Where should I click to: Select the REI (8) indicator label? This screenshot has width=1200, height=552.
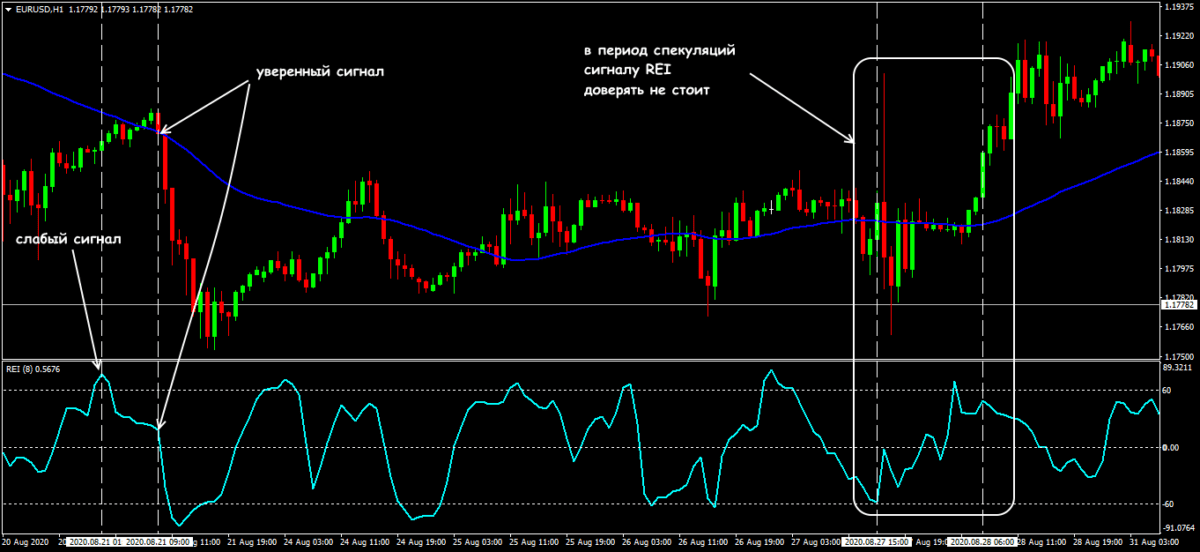tap(33, 368)
